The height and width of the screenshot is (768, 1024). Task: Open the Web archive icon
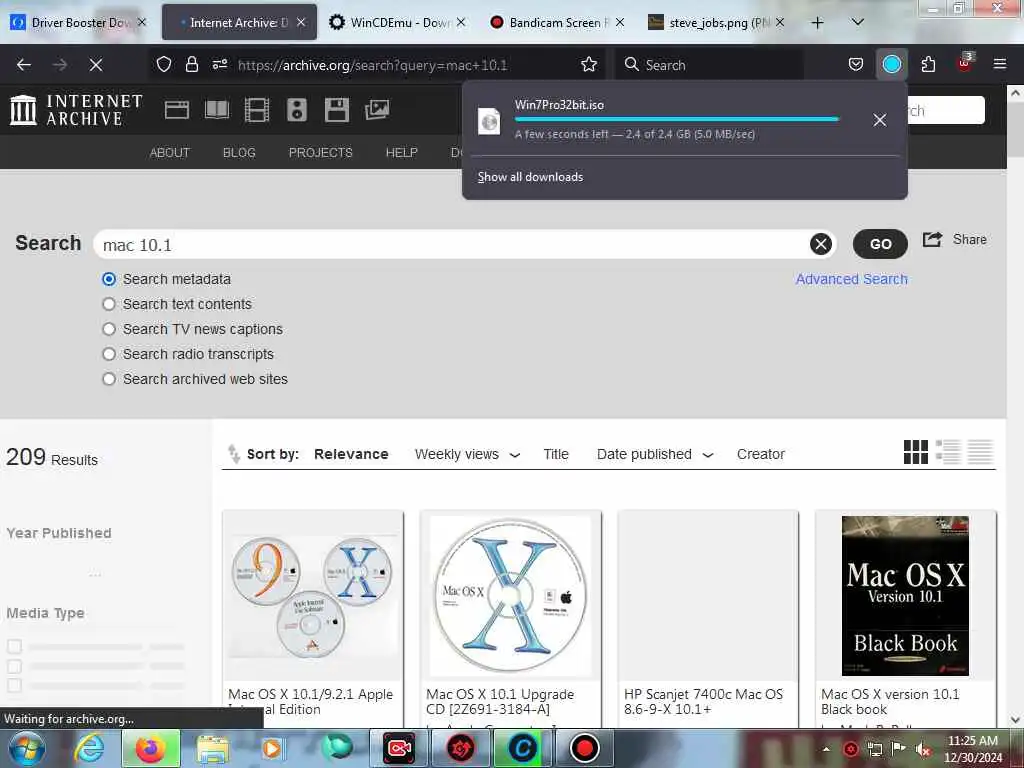click(x=177, y=110)
